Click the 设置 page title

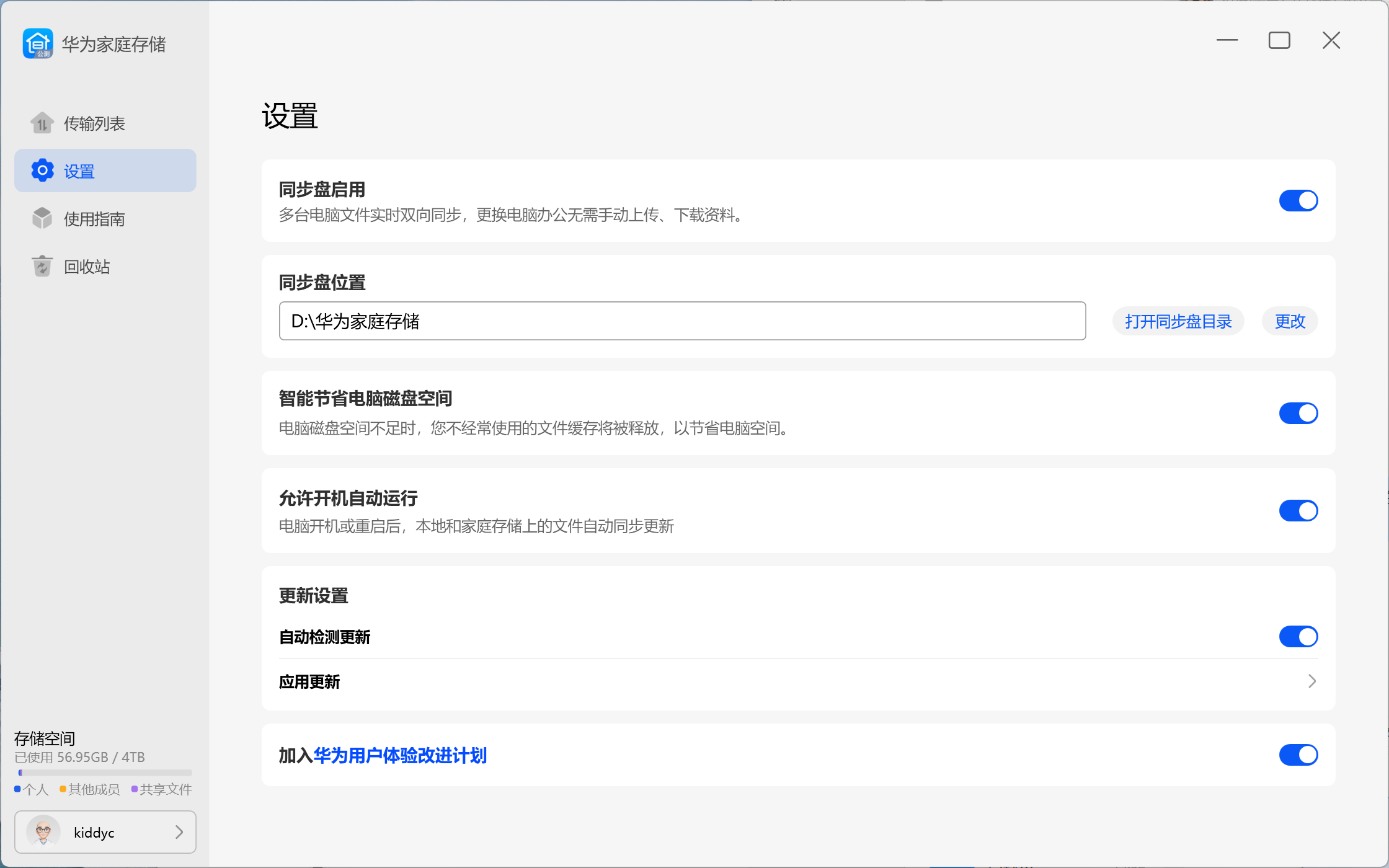[290, 116]
